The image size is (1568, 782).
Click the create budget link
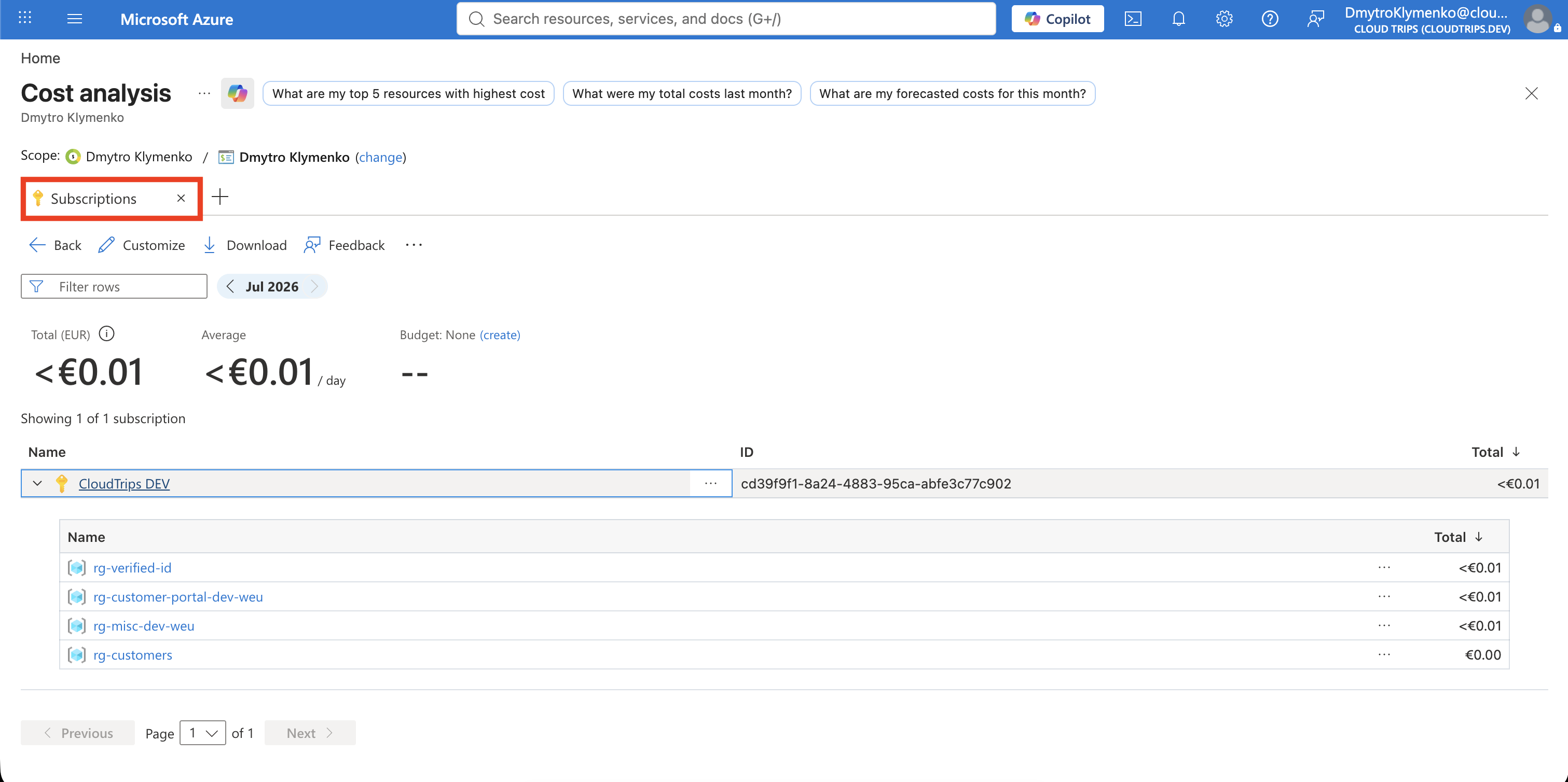500,334
